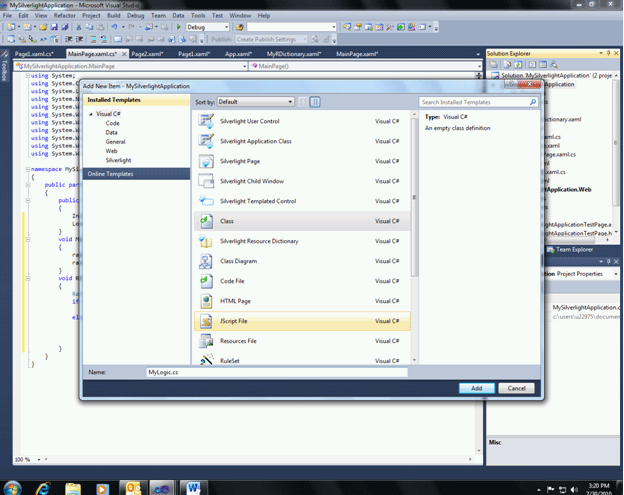The width and height of the screenshot is (624, 495).
Task: Close the MainPage.xaml.cs tab
Action: click(124, 54)
